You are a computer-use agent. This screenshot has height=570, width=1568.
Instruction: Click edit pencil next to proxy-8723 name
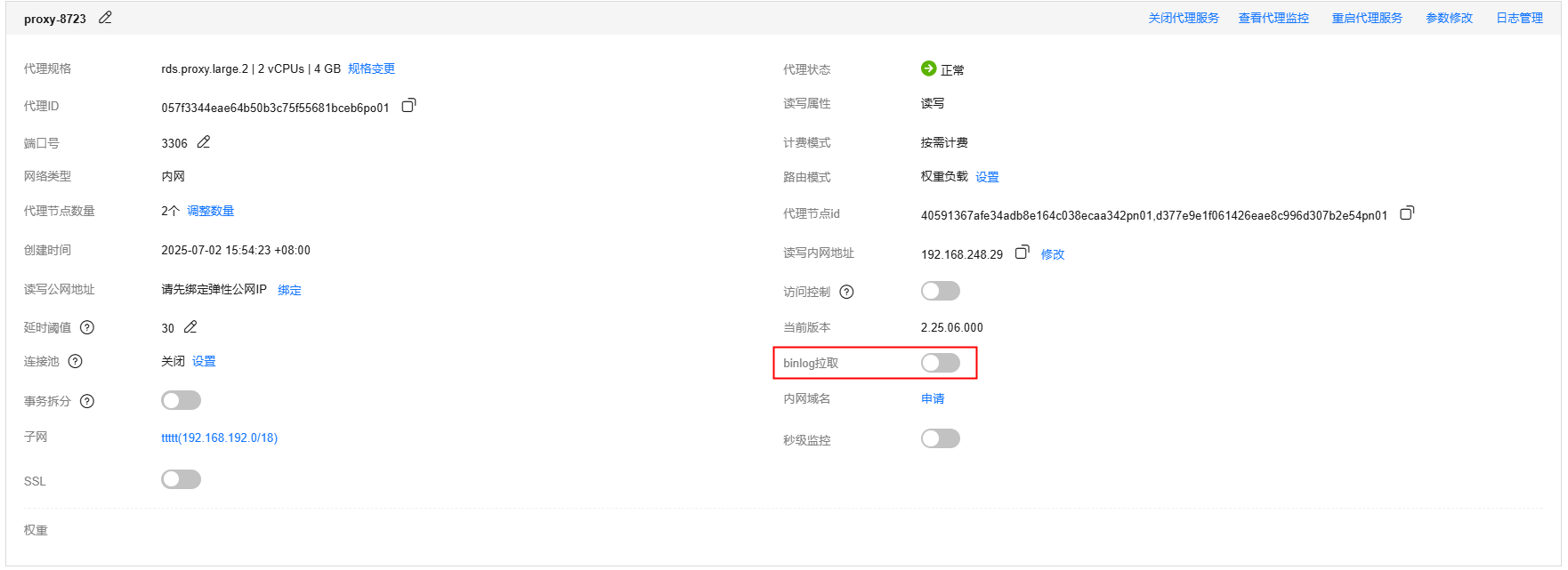click(x=105, y=18)
